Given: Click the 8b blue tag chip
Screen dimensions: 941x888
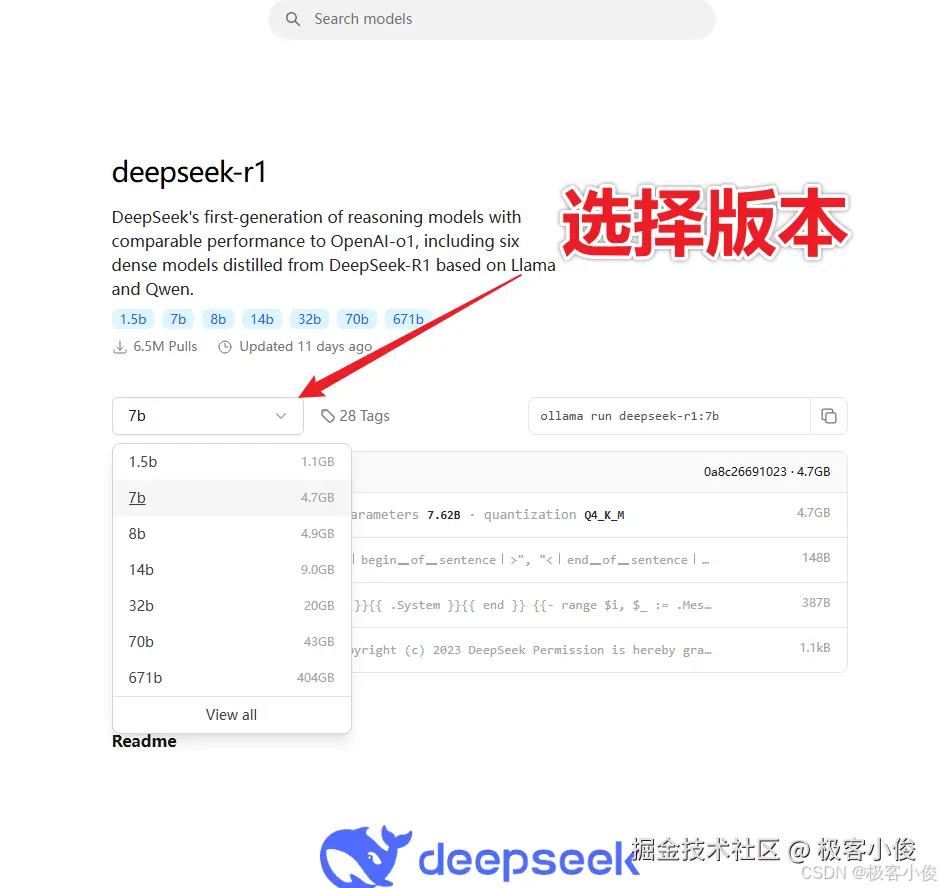Looking at the screenshot, I should tap(218, 319).
